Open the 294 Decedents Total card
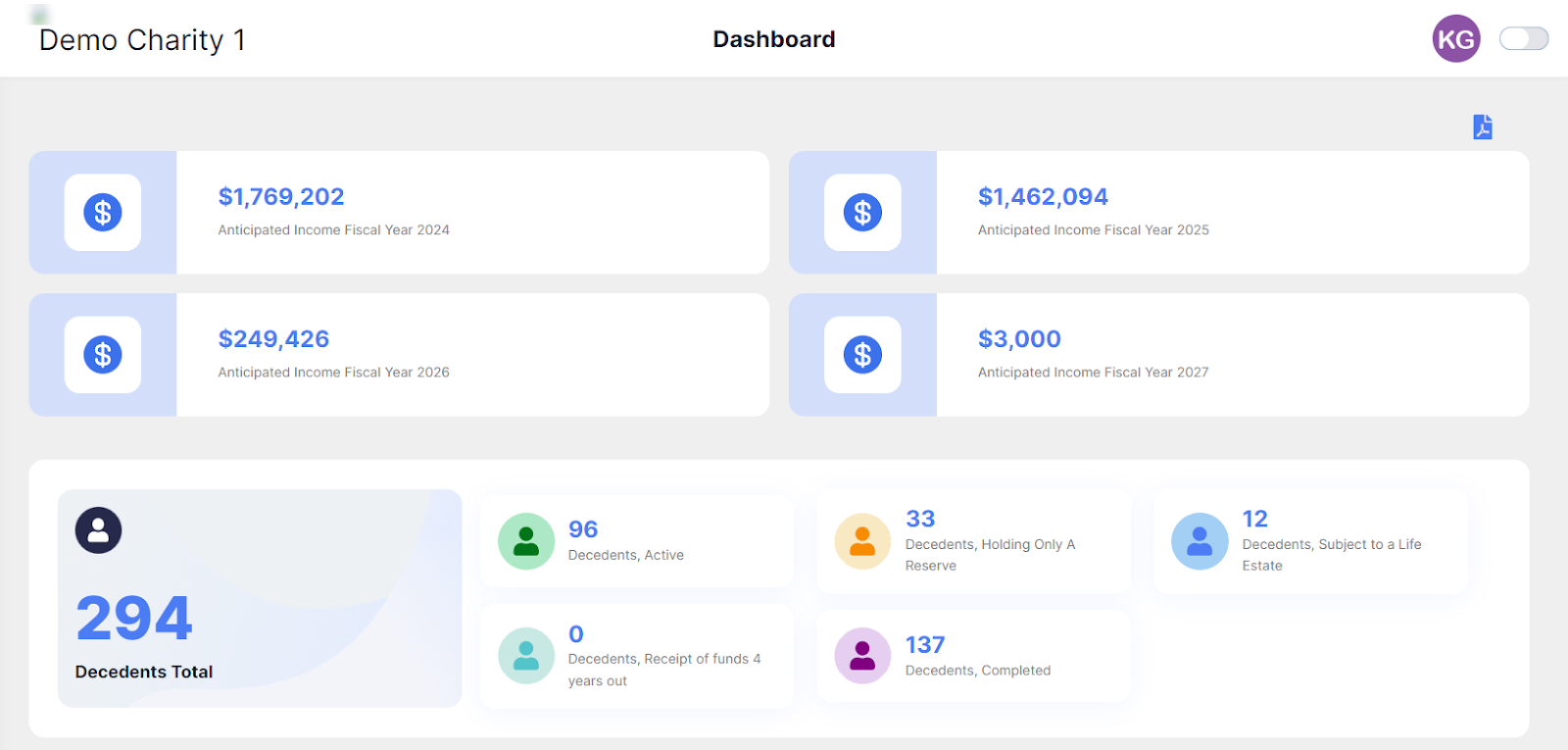Viewport: 1568px width, 750px height. click(260, 598)
